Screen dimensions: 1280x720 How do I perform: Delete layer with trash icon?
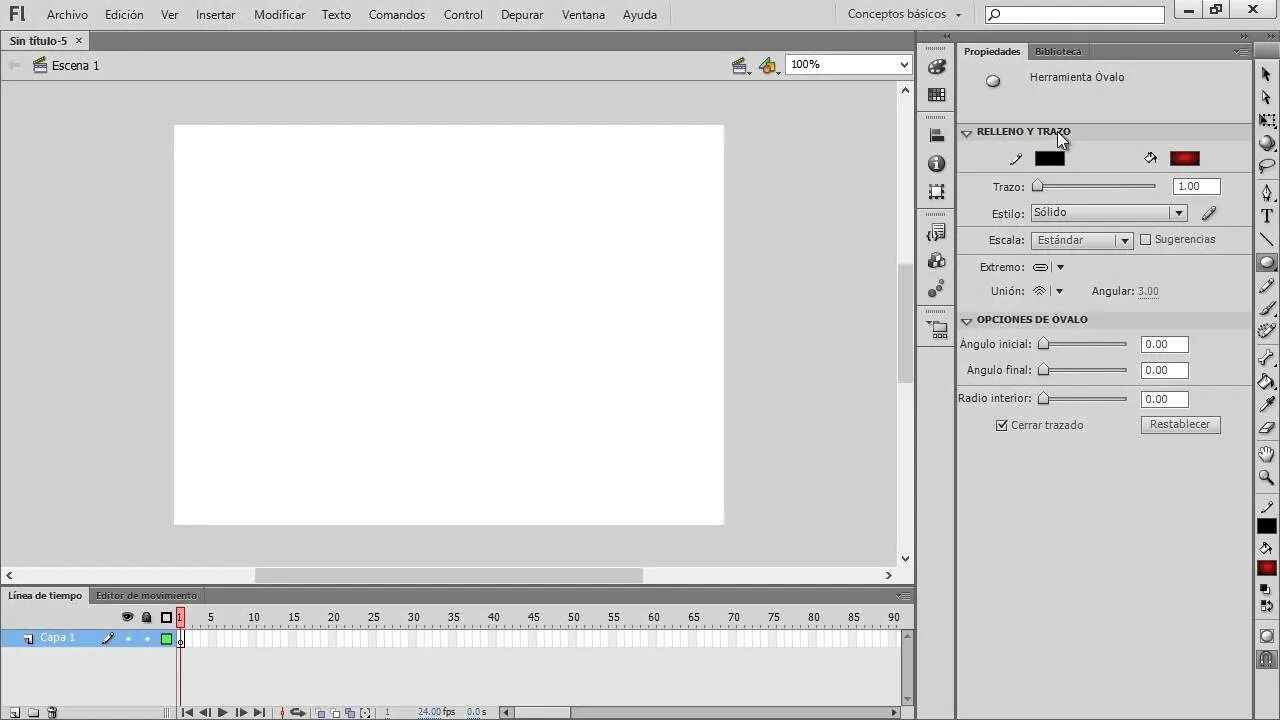tap(52, 712)
